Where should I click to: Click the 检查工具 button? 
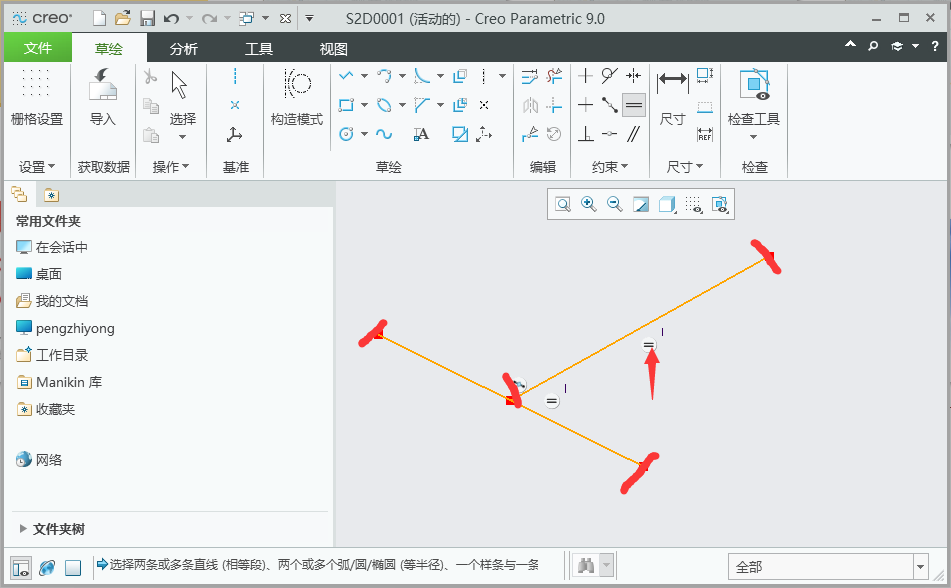[754, 103]
